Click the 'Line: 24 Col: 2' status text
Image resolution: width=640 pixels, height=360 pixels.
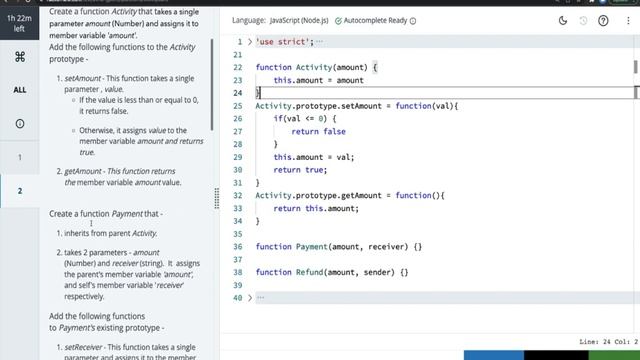click(x=608, y=342)
